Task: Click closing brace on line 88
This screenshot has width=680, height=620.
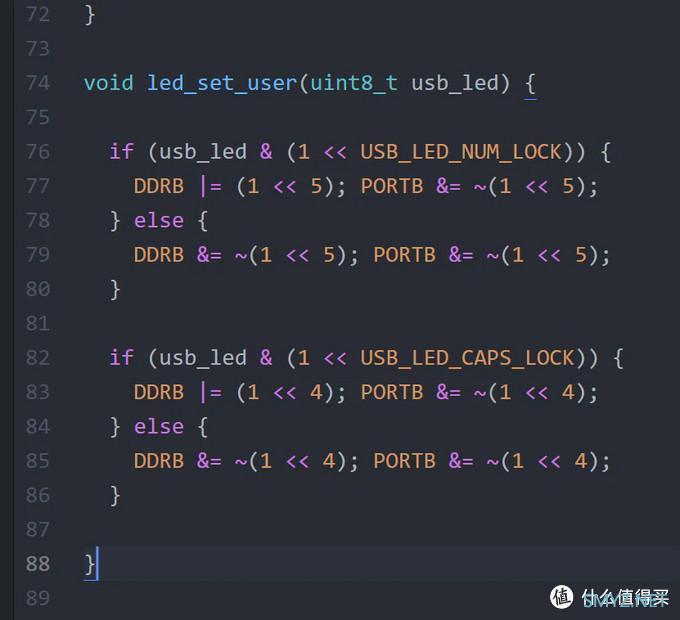Action: pos(90,565)
